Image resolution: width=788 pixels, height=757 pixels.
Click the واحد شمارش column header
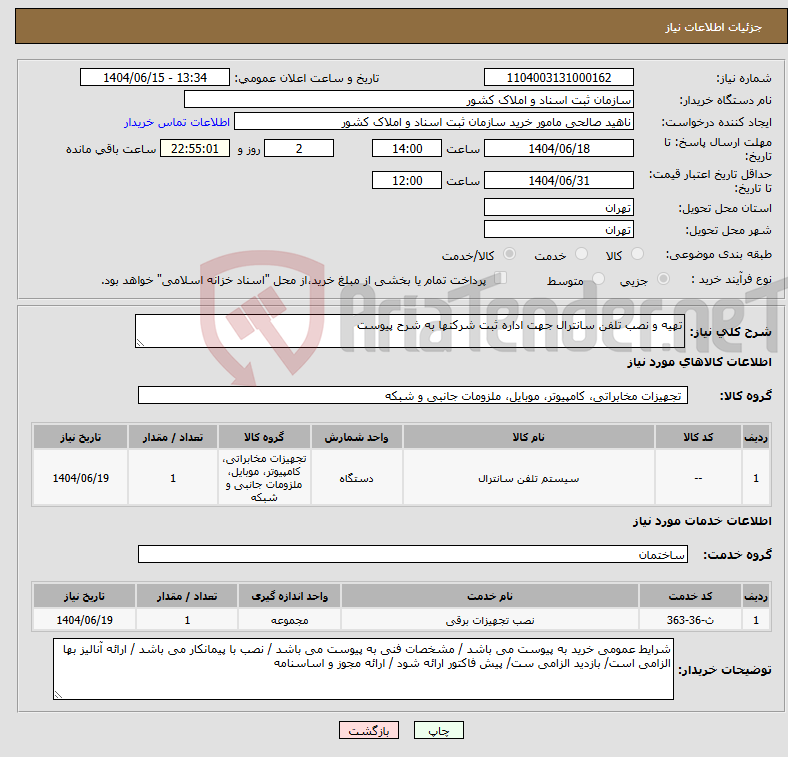click(356, 437)
